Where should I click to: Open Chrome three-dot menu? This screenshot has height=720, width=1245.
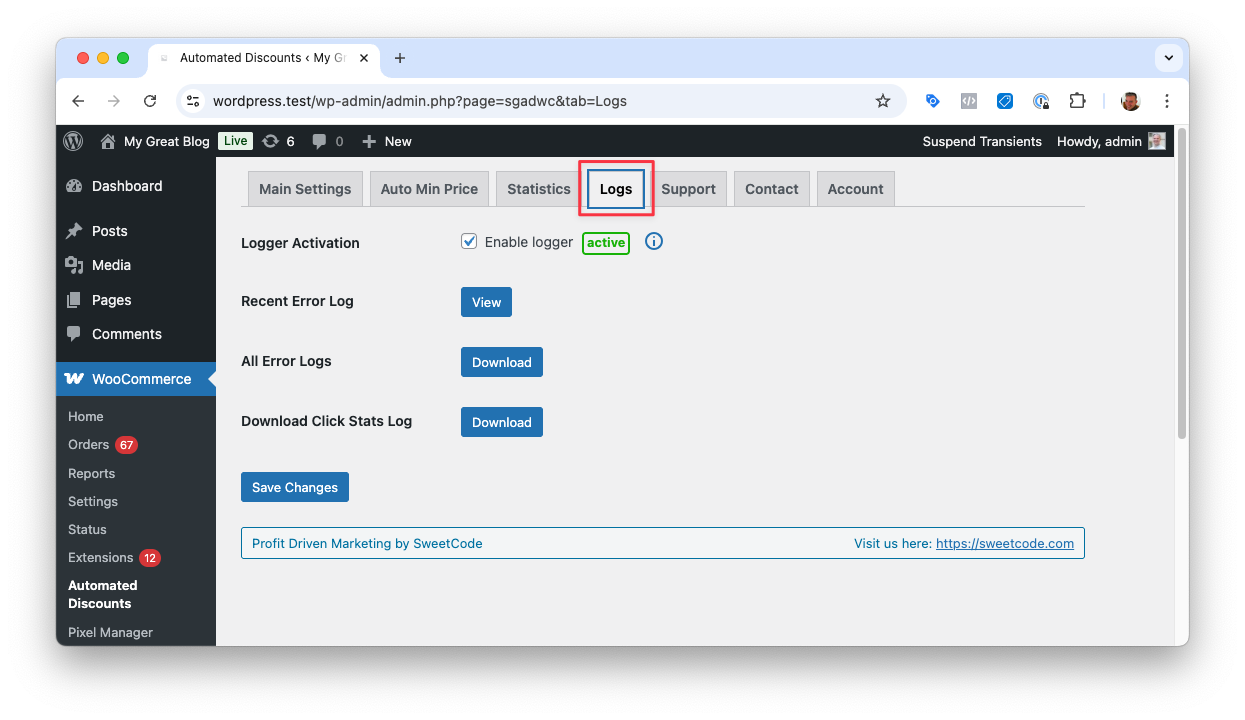1167,100
